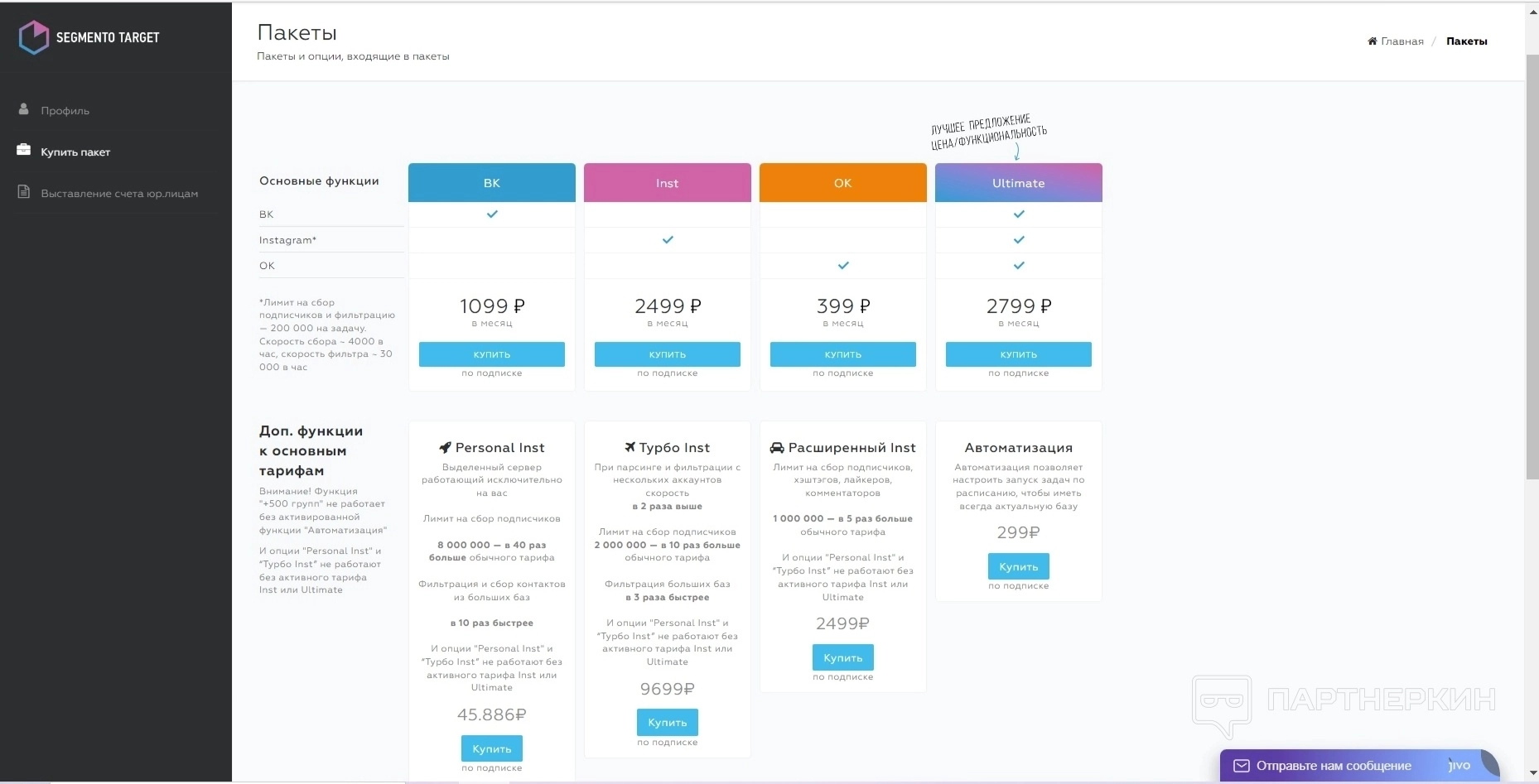This screenshot has height=784, width=1539.
Task: Buy the OK package for 399 ₽
Action: click(842, 354)
